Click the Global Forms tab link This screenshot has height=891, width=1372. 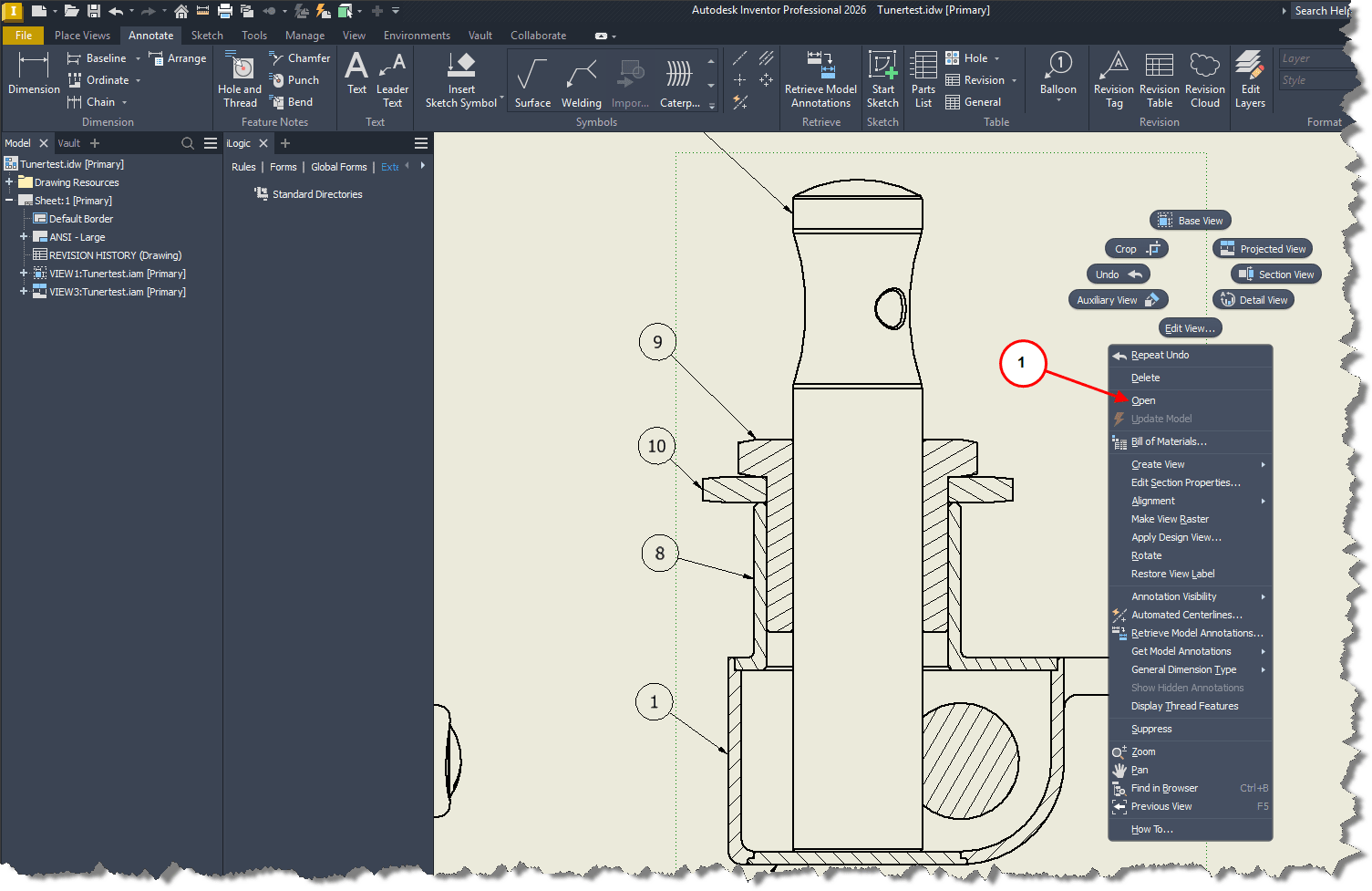(x=338, y=167)
